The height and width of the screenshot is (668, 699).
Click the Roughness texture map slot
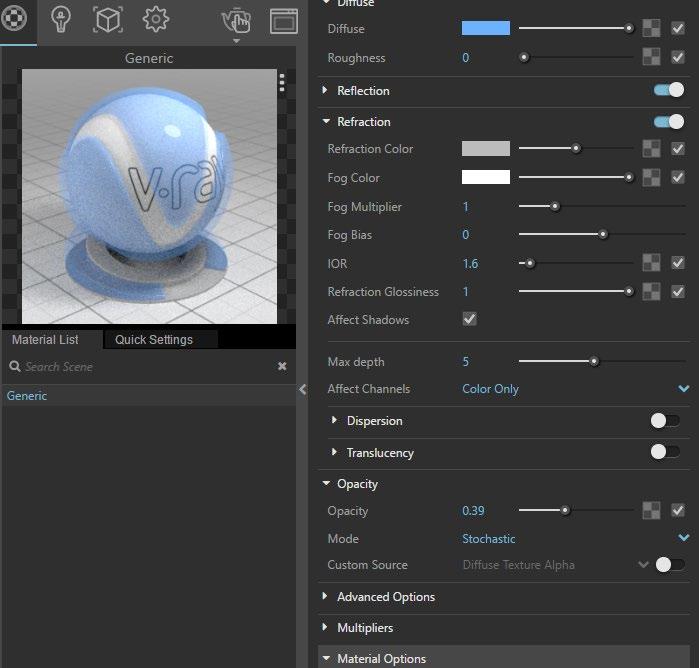(651, 57)
